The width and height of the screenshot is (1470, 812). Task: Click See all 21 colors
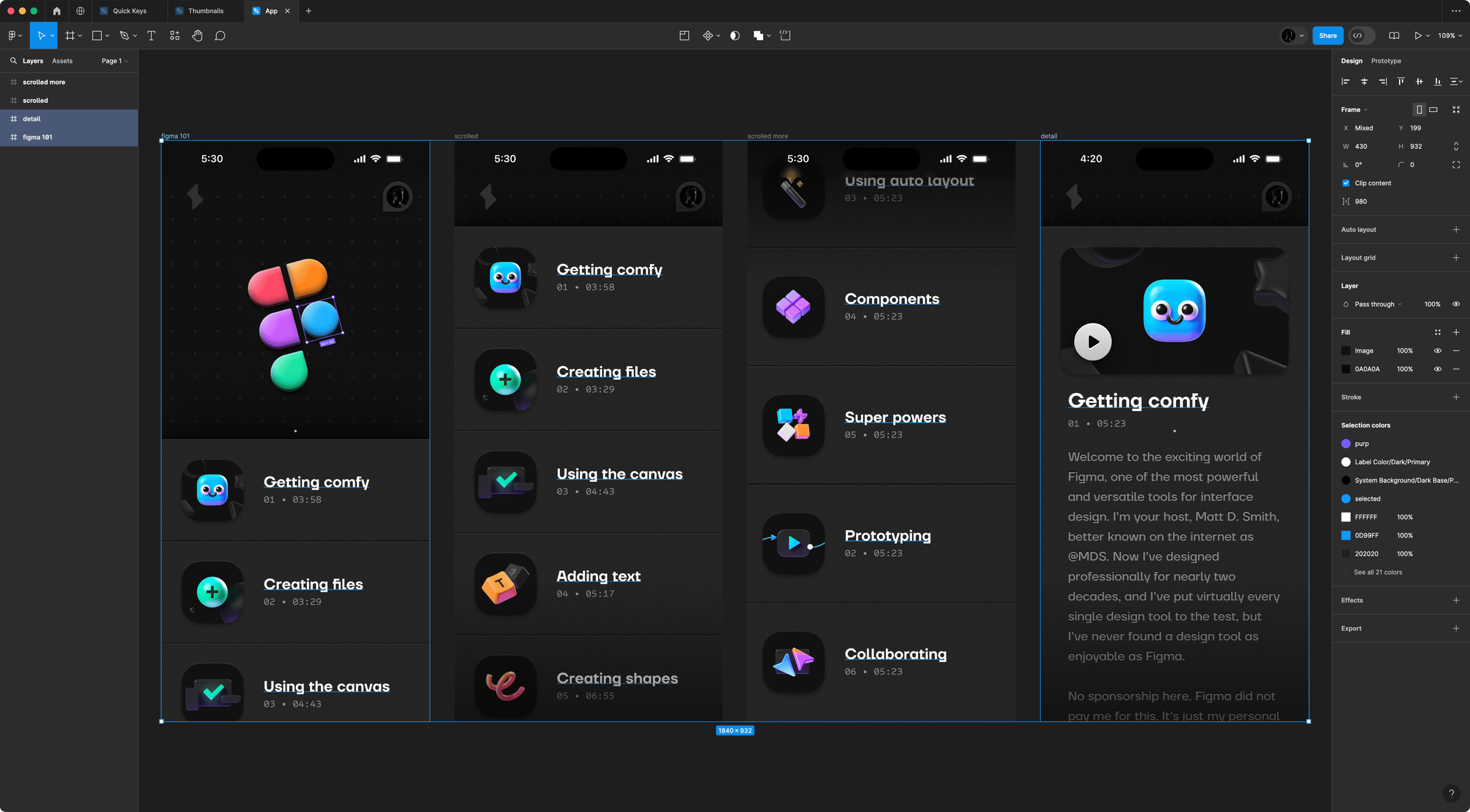click(x=1378, y=572)
